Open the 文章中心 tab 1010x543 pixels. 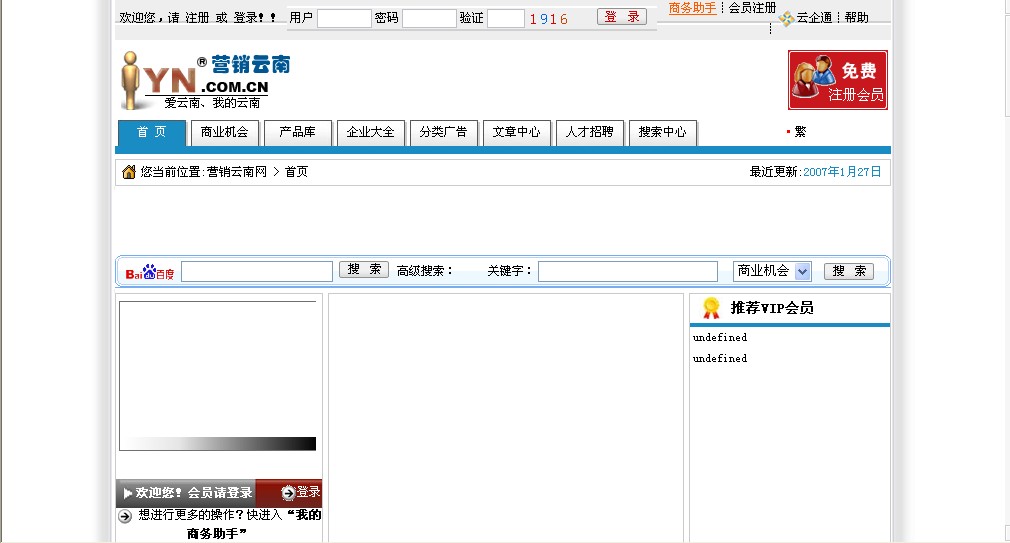(x=516, y=132)
